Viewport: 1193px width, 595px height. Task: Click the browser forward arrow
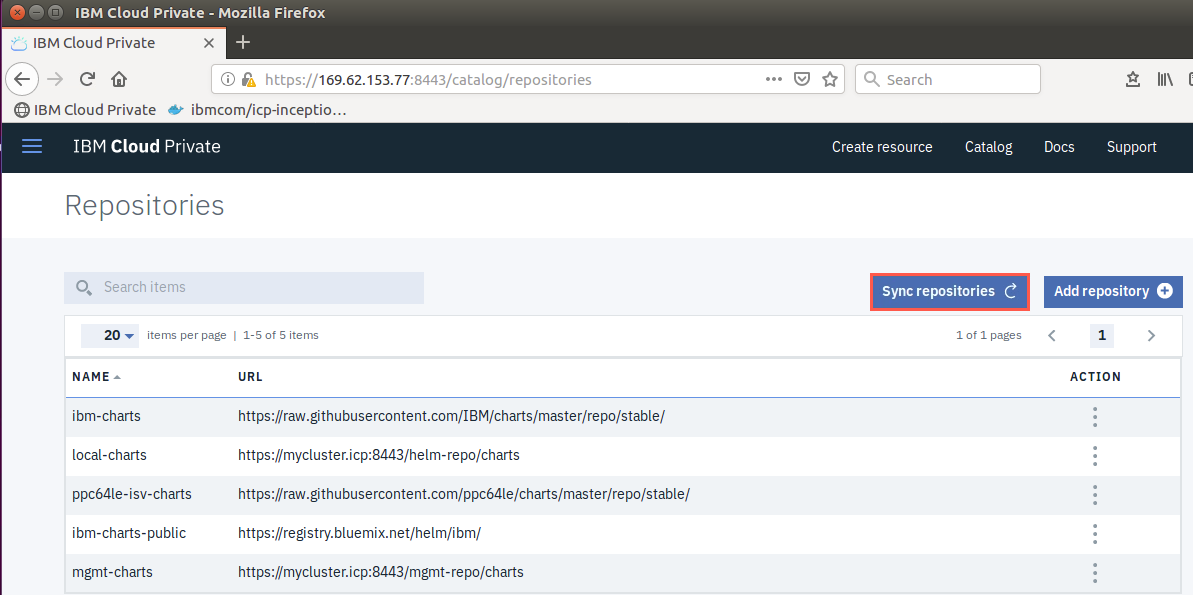(x=55, y=79)
